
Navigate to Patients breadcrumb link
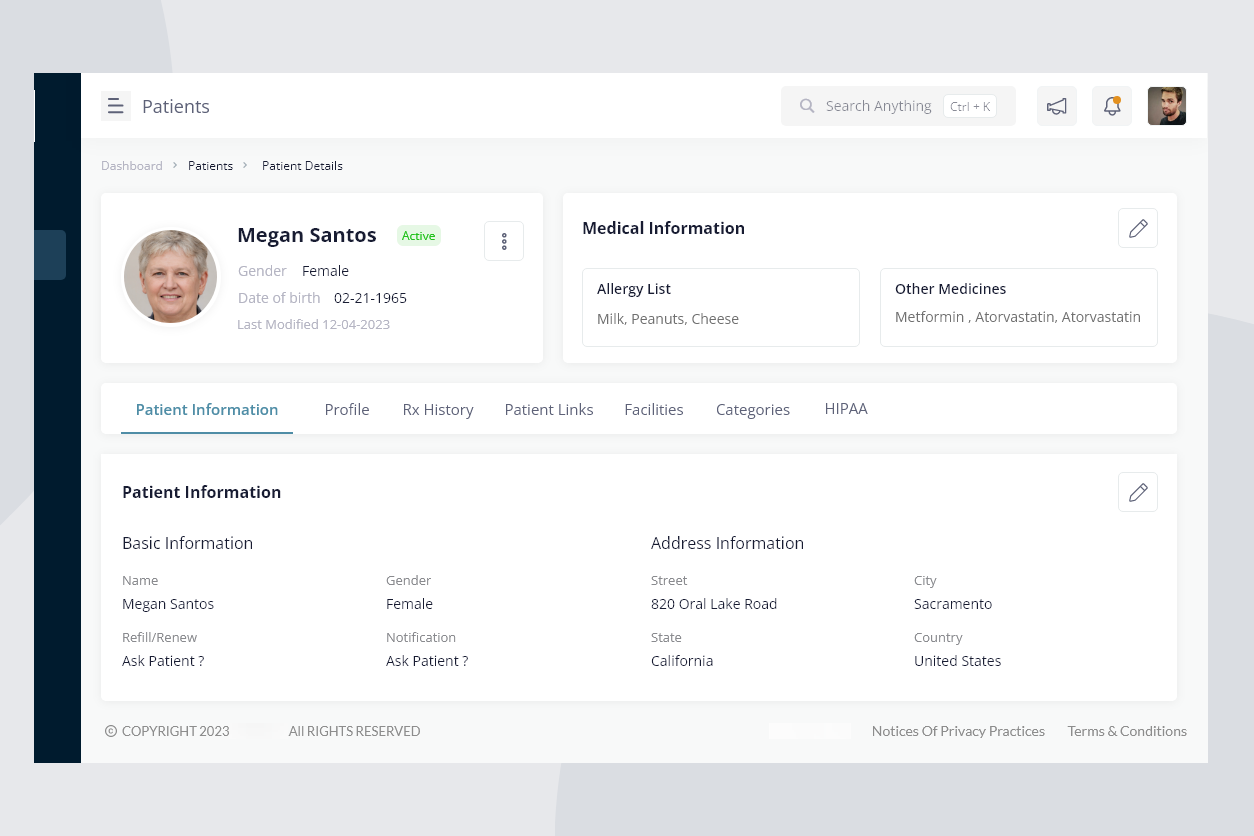click(210, 166)
